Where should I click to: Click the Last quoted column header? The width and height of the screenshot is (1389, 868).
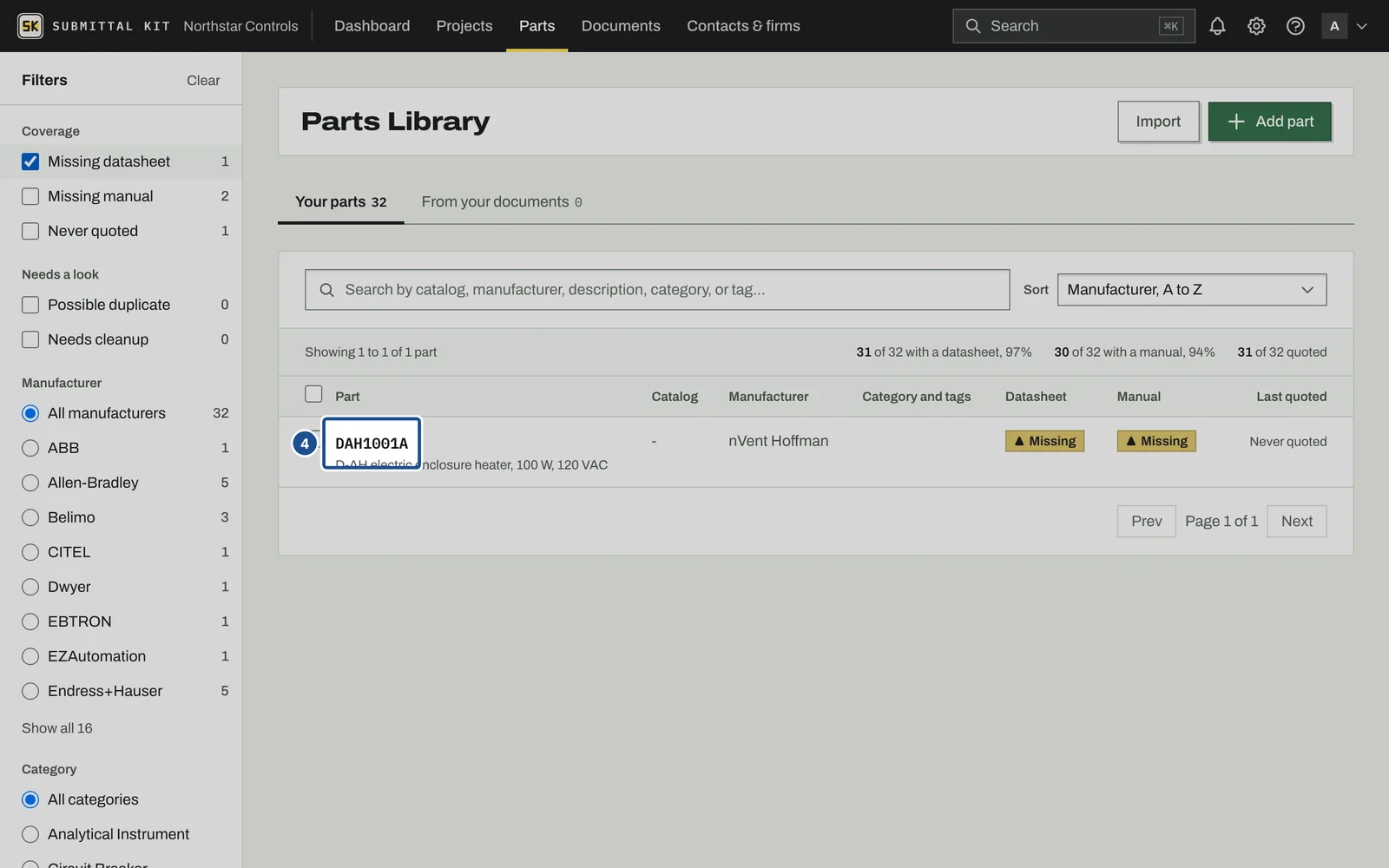pos(1292,397)
